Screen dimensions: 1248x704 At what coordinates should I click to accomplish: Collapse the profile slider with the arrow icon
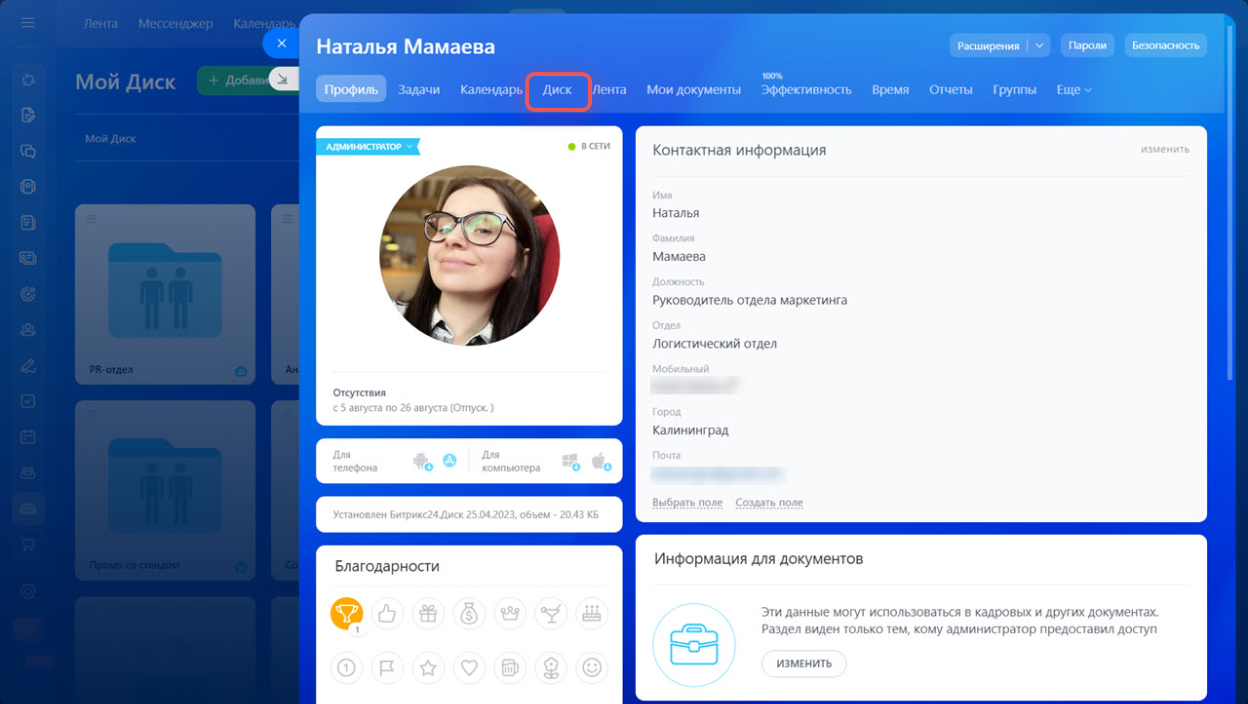coord(283,79)
